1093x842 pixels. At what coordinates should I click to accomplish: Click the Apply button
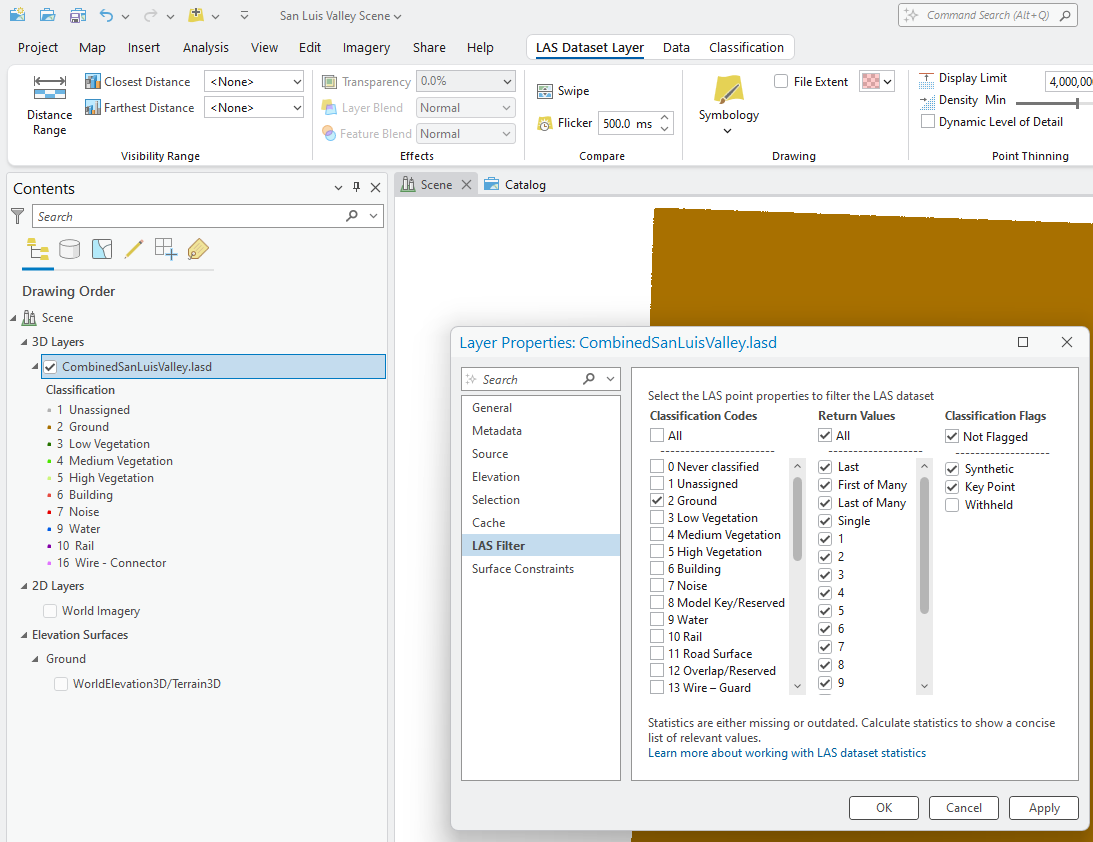(1043, 808)
